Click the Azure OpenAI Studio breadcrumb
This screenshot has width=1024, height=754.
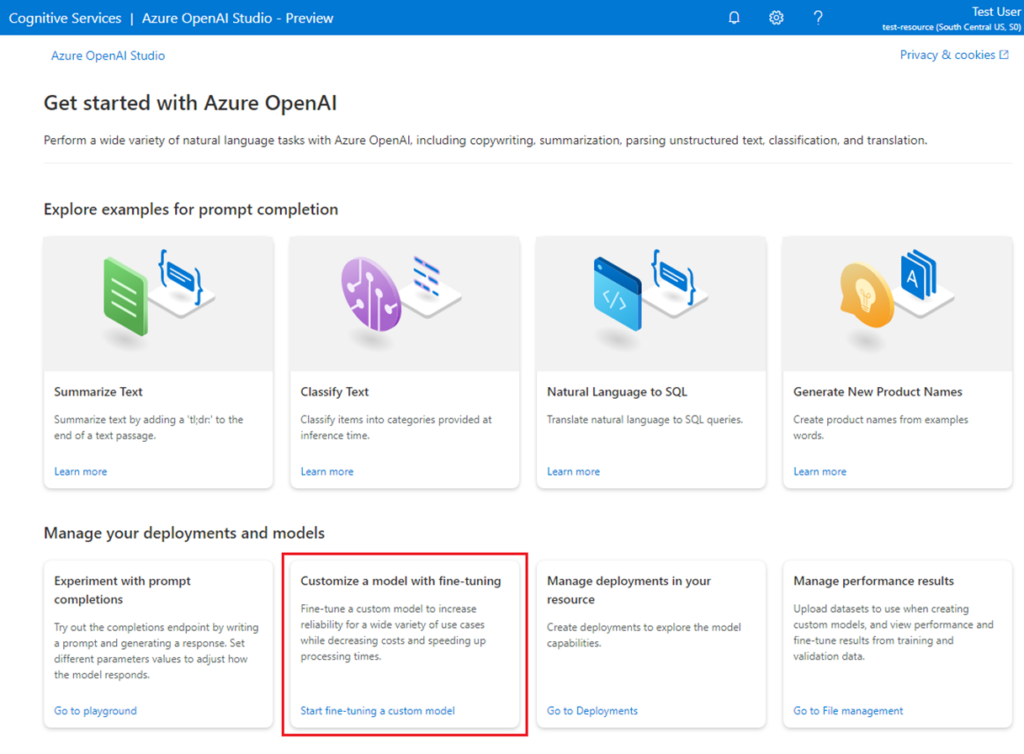pyautogui.click(x=107, y=55)
